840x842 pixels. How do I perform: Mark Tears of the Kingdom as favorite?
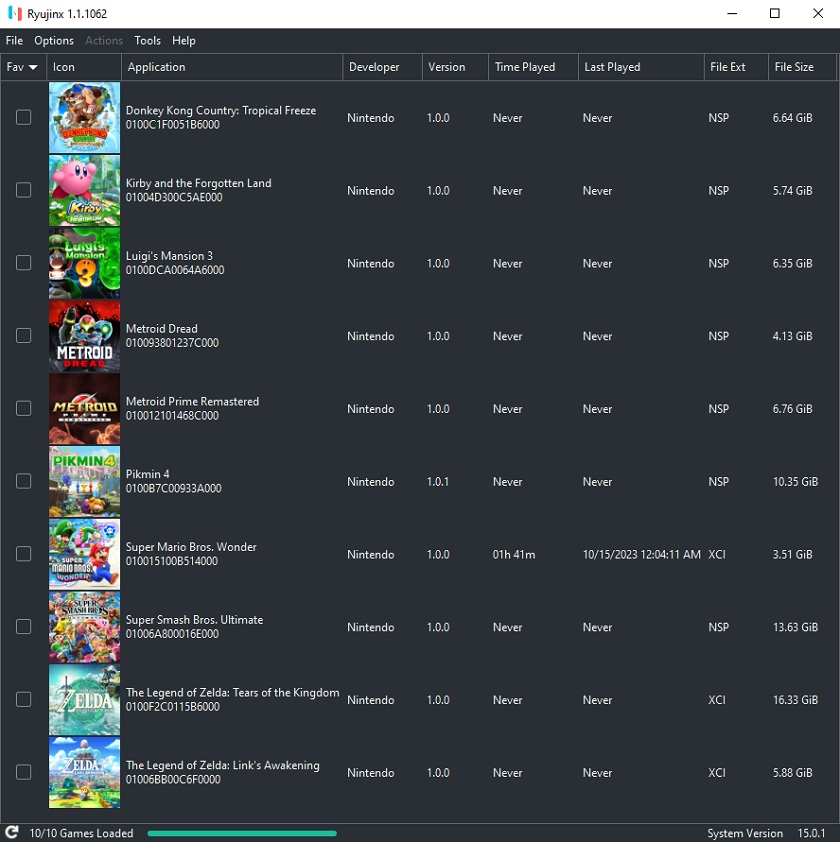24,699
